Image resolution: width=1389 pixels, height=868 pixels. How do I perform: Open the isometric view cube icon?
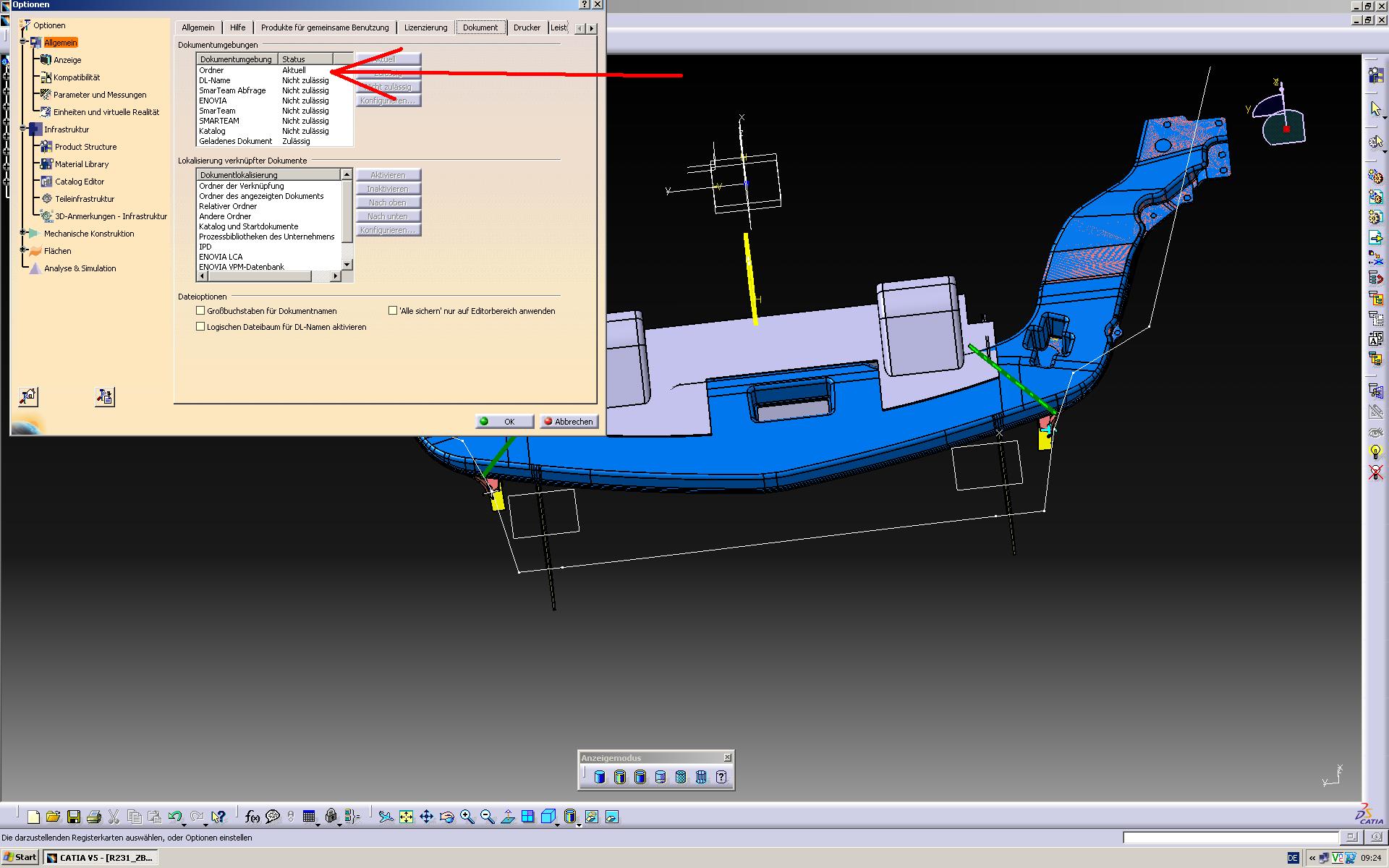click(x=548, y=817)
